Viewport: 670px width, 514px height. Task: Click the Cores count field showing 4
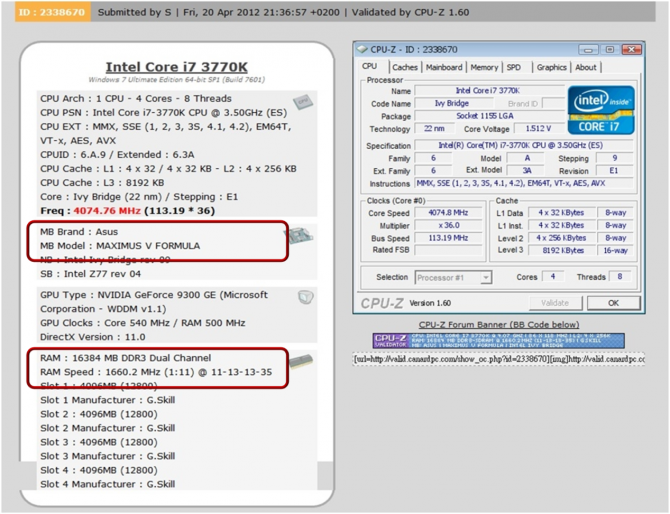point(553,276)
